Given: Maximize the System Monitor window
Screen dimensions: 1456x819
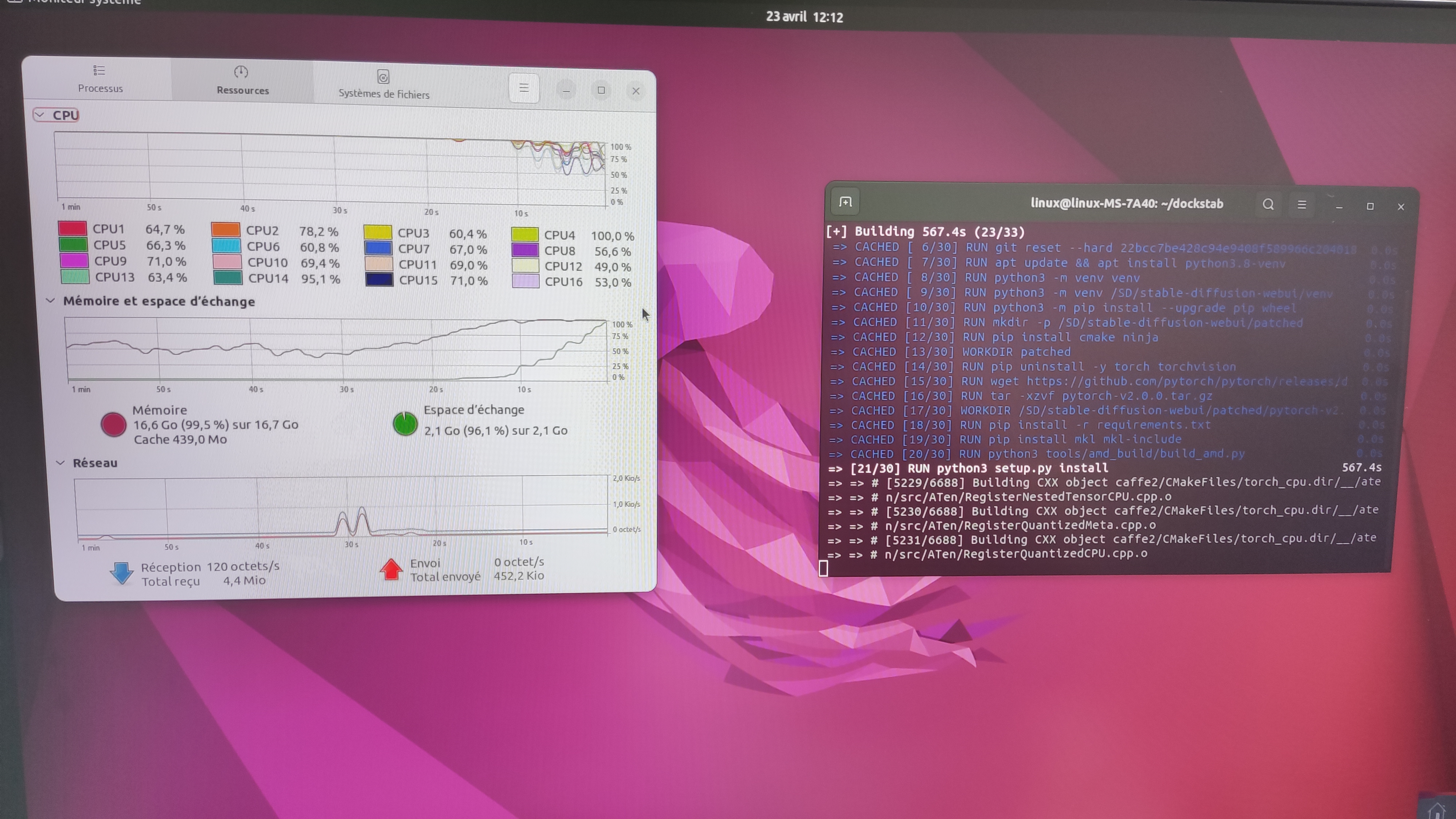Looking at the screenshot, I should 601,90.
